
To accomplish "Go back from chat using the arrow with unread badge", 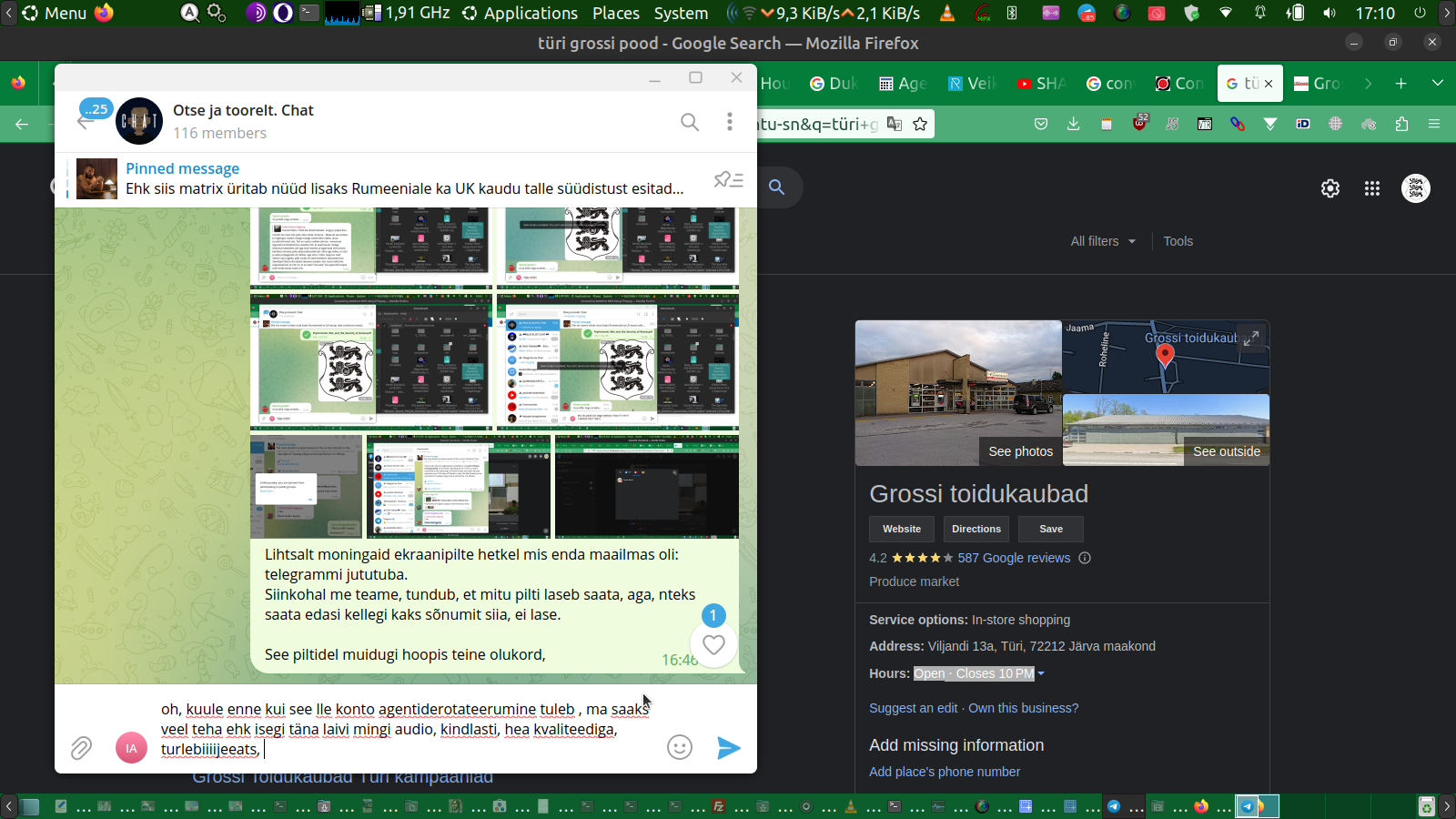I will click(x=86, y=122).
